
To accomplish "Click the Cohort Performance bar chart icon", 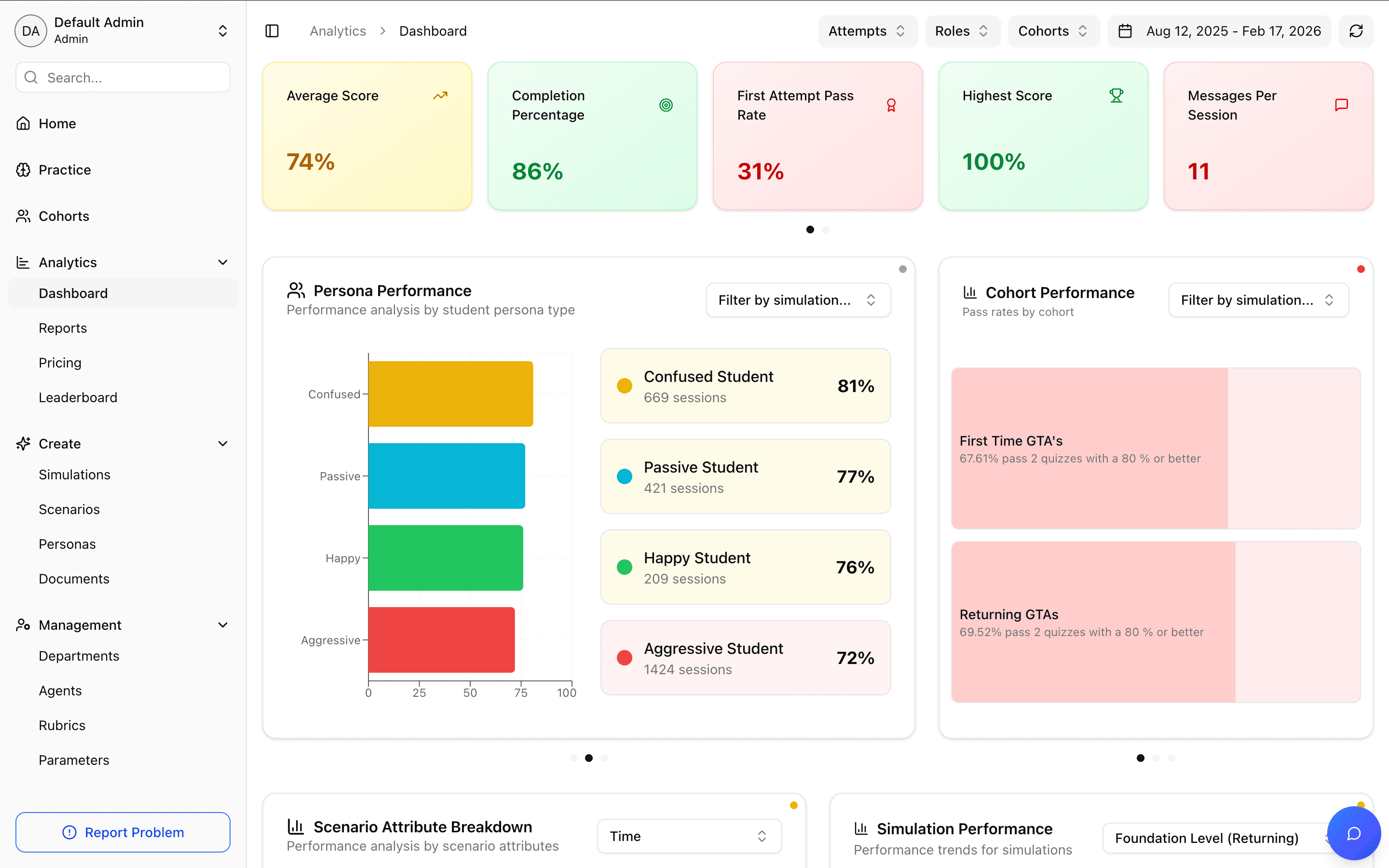I will (x=969, y=292).
